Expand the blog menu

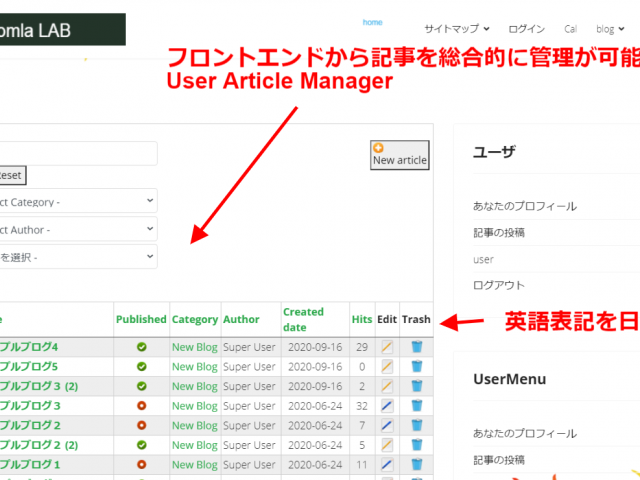coord(610,29)
